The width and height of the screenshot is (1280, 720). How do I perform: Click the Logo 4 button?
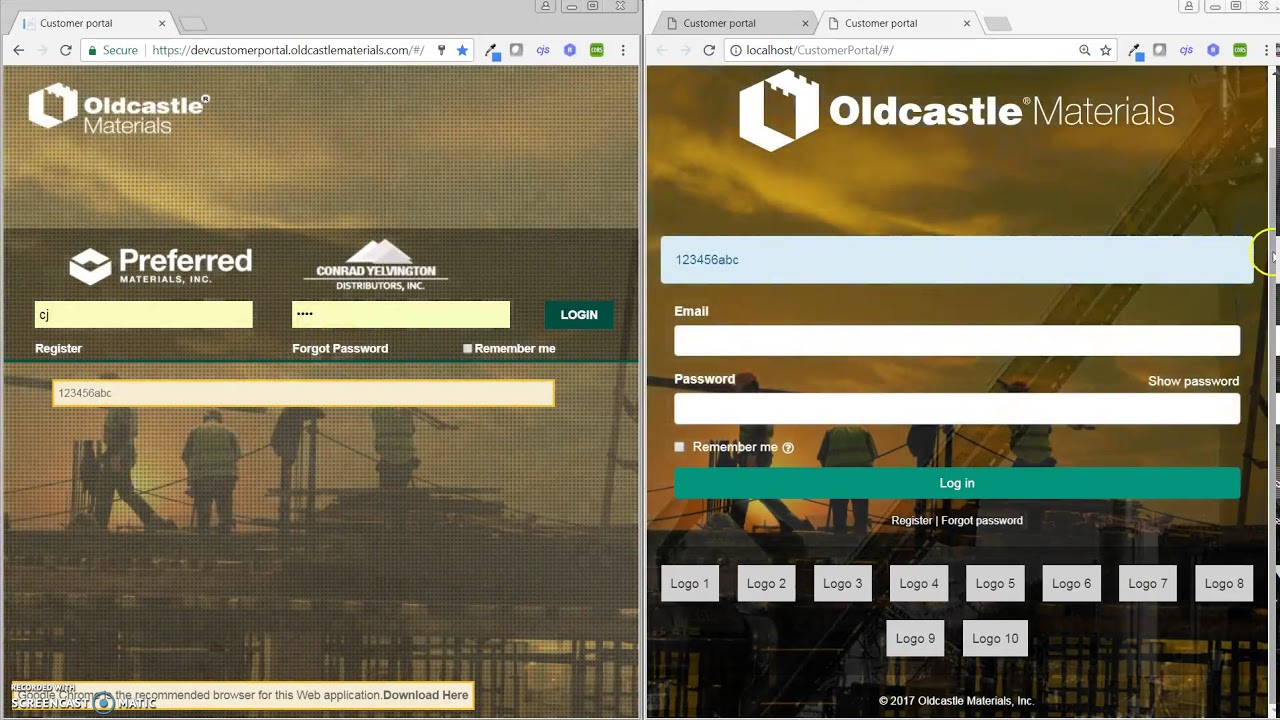919,584
